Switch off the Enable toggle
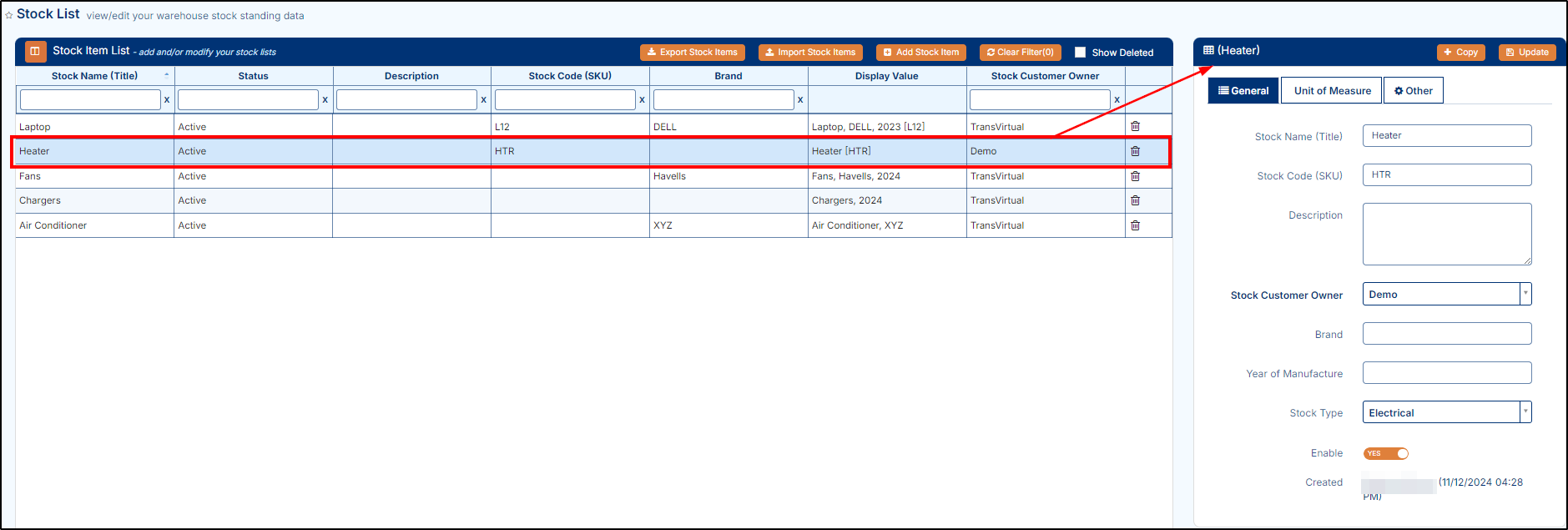1568x530 pixels. (x=1385, y=453)
